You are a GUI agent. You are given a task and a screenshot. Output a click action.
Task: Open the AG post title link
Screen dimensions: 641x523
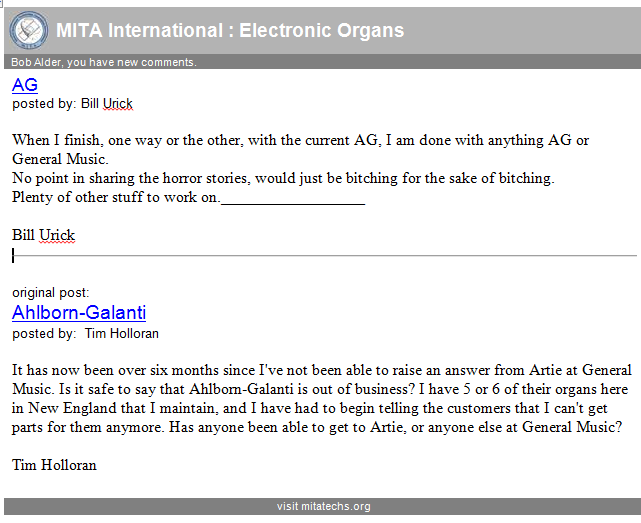pos(25,85)
